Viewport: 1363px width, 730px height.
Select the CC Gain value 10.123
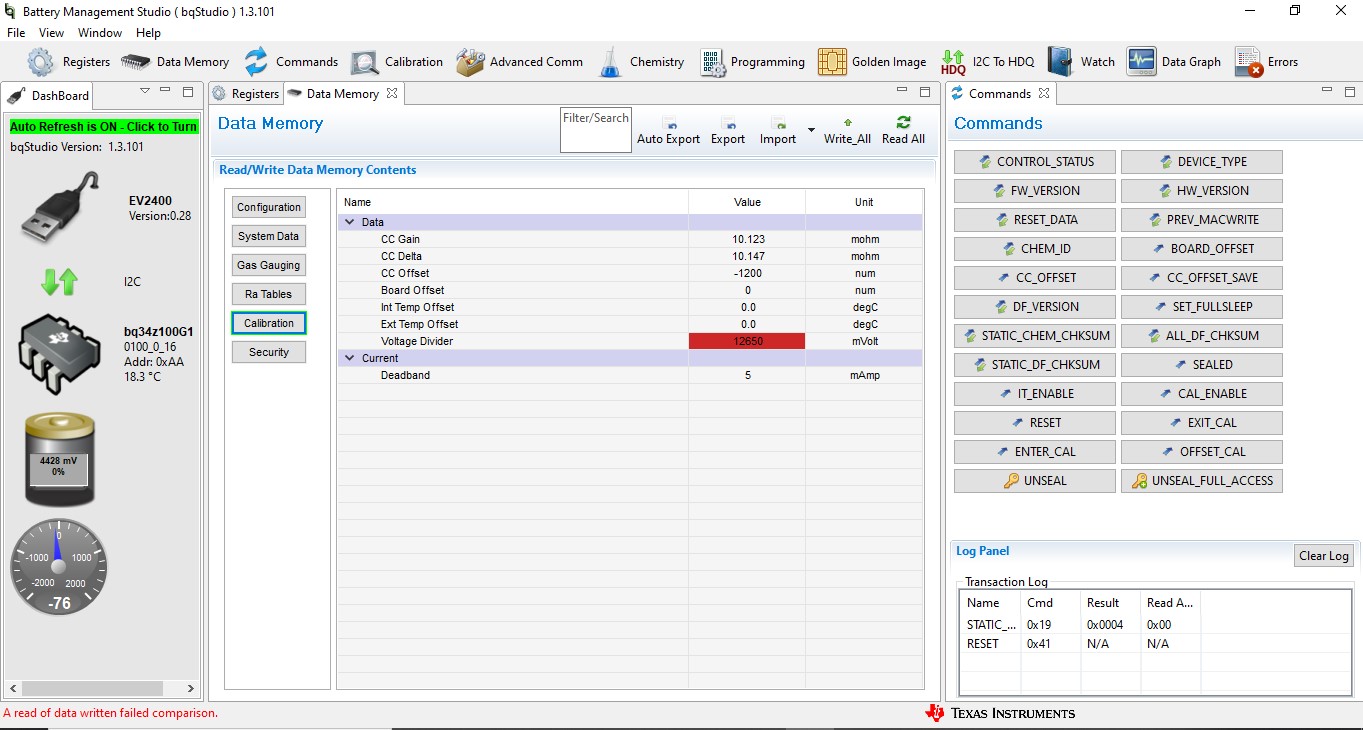pyautogui.click(x=747, y=239)
